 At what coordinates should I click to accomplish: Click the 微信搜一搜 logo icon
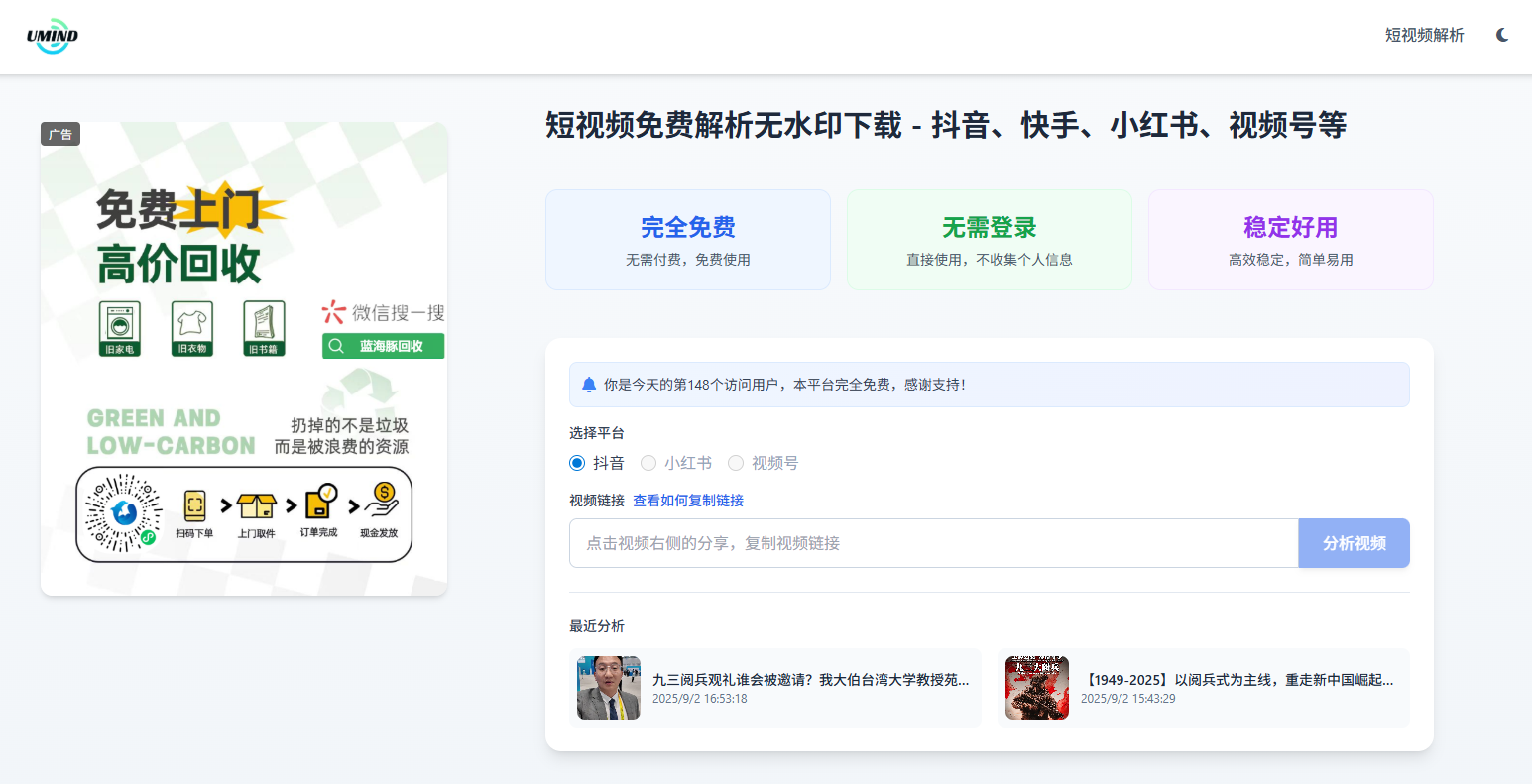(333, 312)
